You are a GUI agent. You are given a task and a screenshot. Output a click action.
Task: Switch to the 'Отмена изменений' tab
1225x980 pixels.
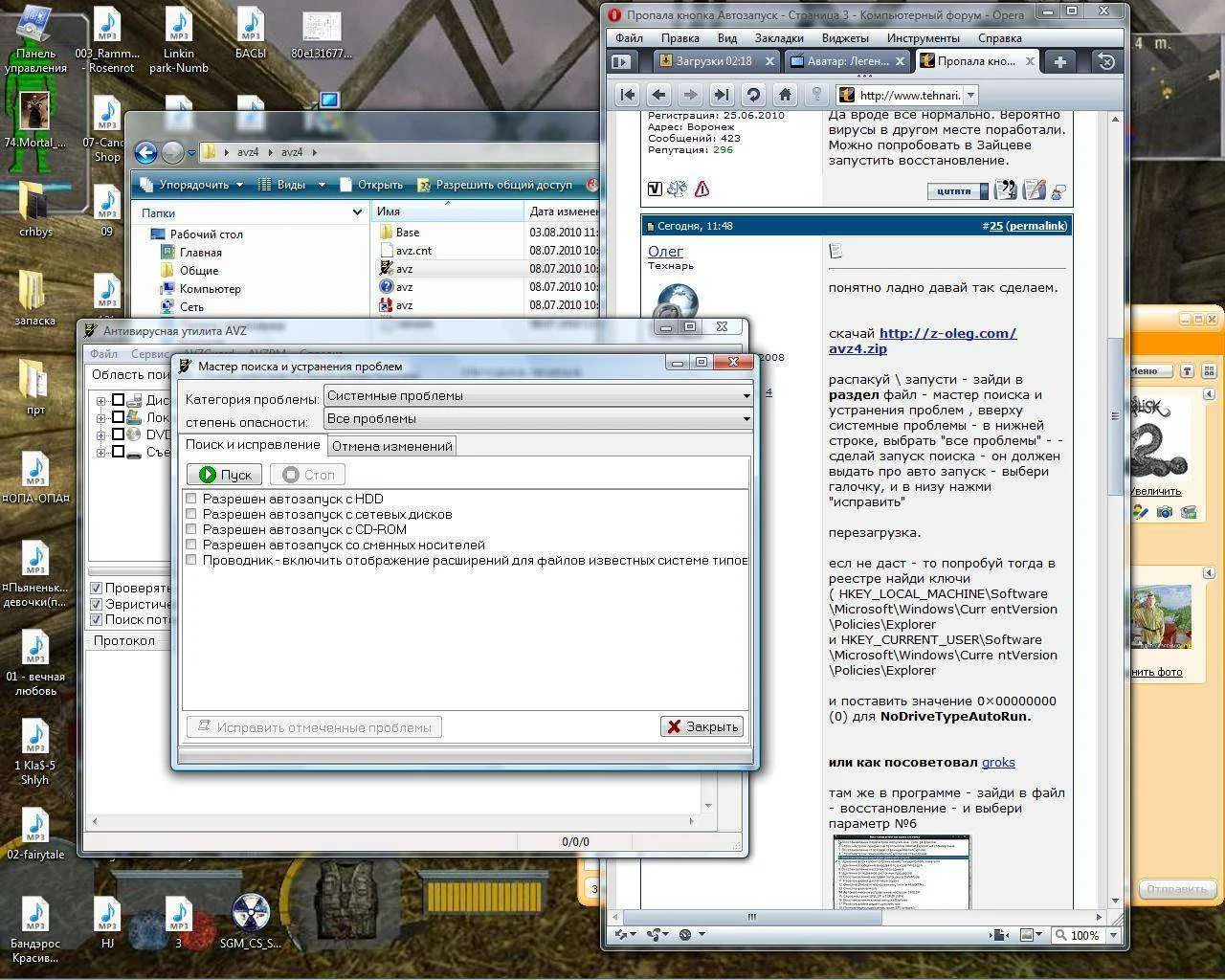click(x=391, y=446)
